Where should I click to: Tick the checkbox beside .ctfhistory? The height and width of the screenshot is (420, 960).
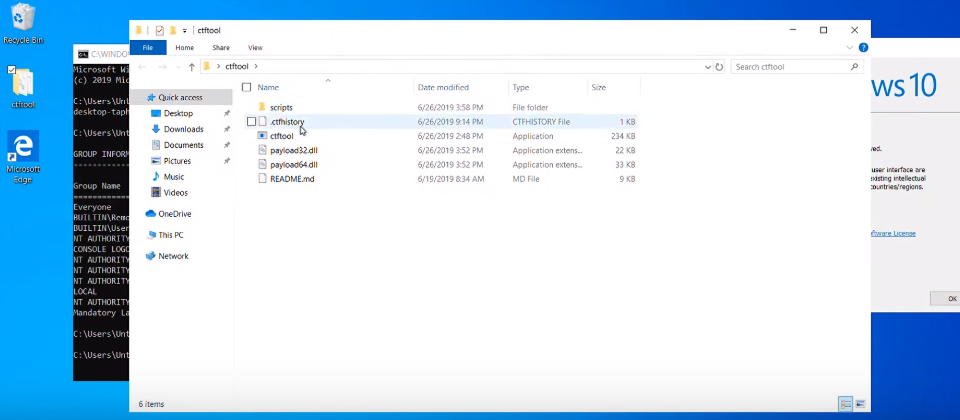point(252,122)
